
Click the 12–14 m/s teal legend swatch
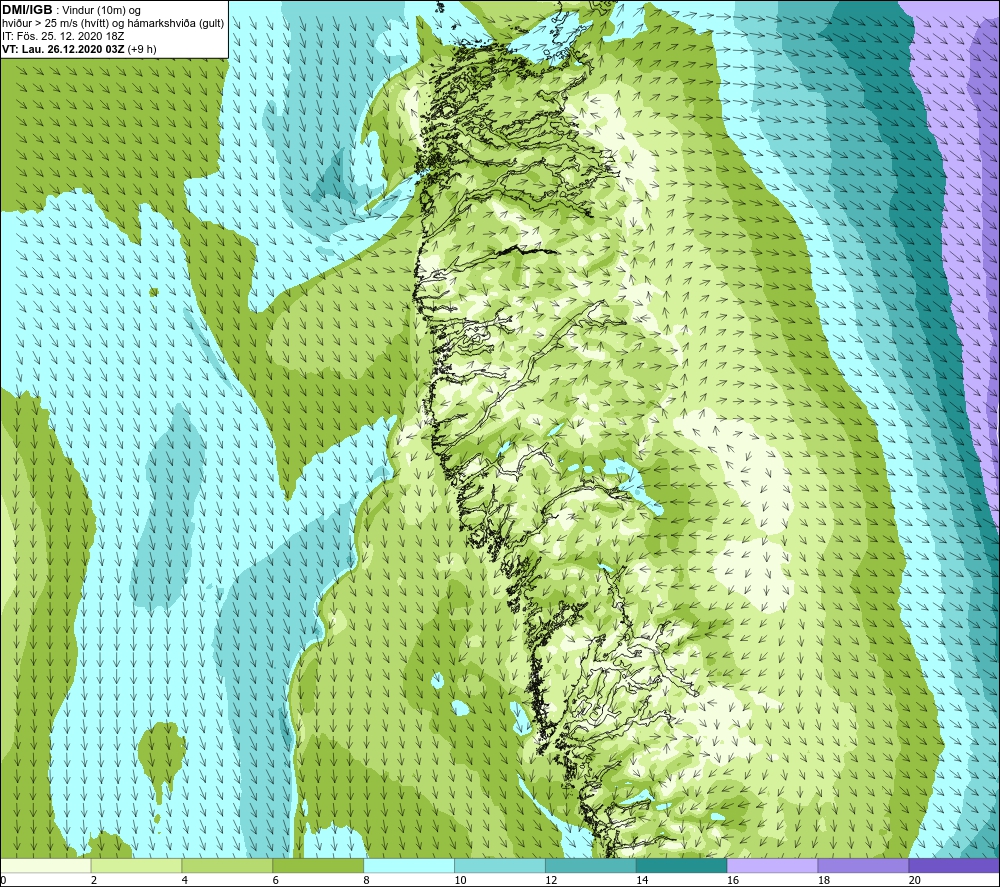(591, 865)
